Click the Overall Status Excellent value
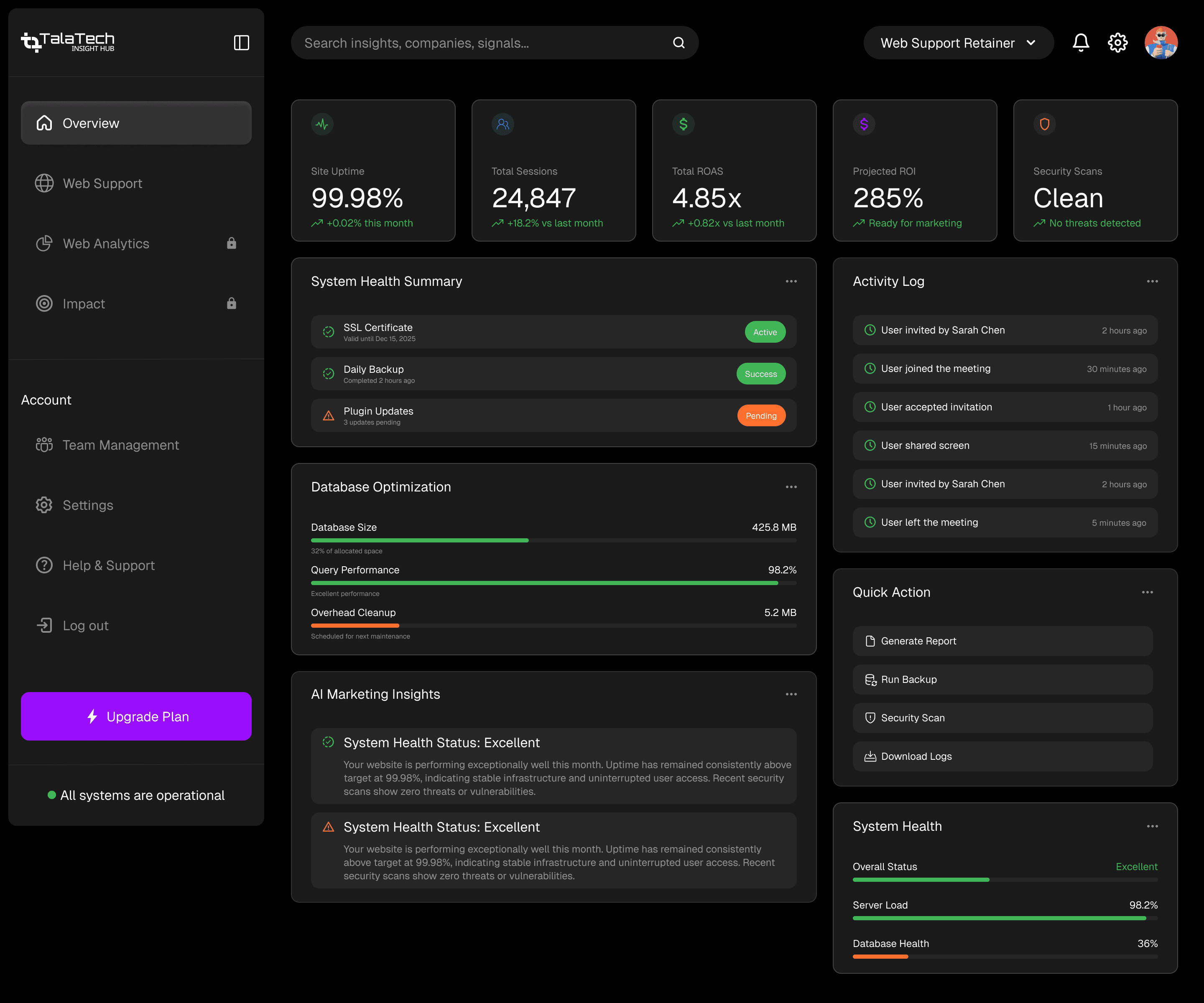This screenshot has height=1003, width=1204. tap(1136, 867)
